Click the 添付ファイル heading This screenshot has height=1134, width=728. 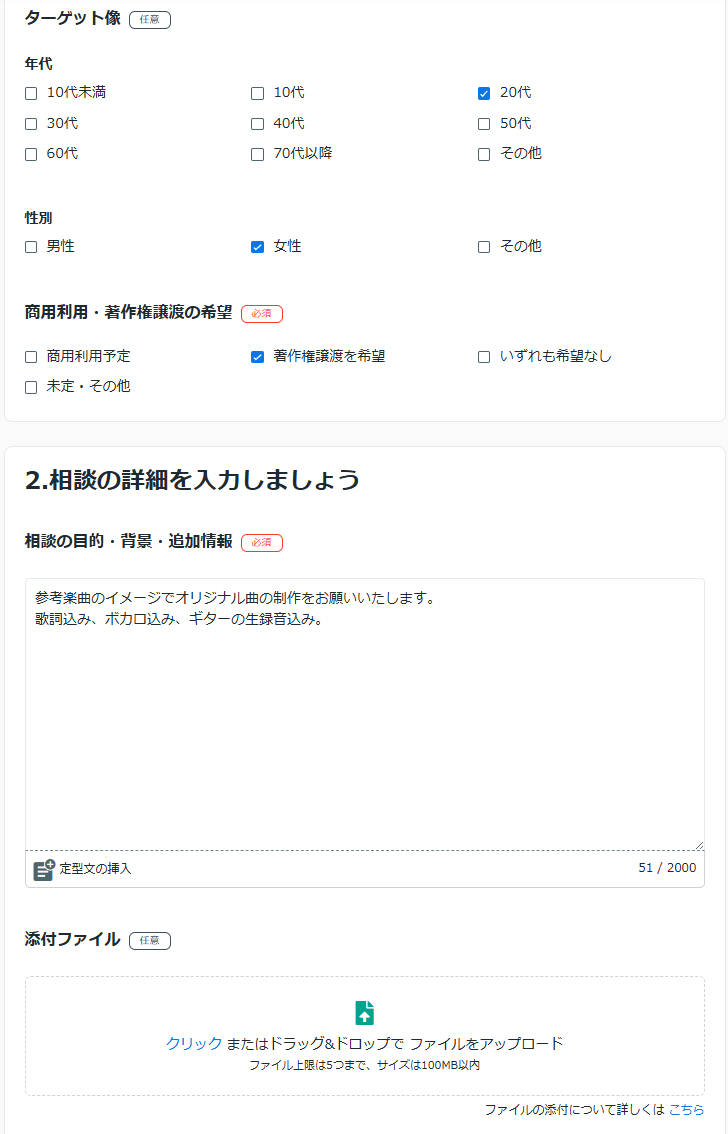72,939
